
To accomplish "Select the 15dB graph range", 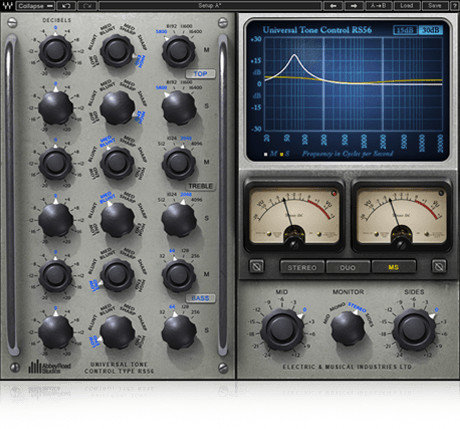I will (x=405, y=30).
